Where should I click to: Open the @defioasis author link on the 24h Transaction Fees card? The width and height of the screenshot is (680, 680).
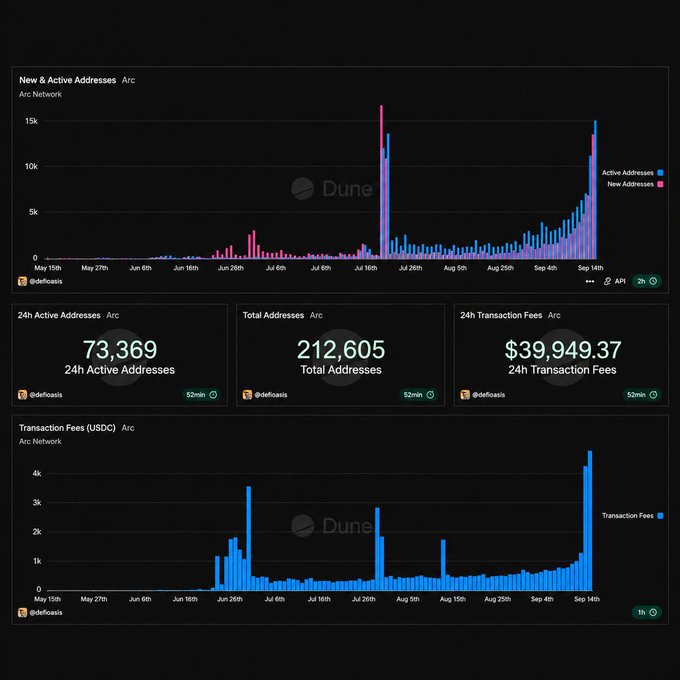click(x=489, y=395)
